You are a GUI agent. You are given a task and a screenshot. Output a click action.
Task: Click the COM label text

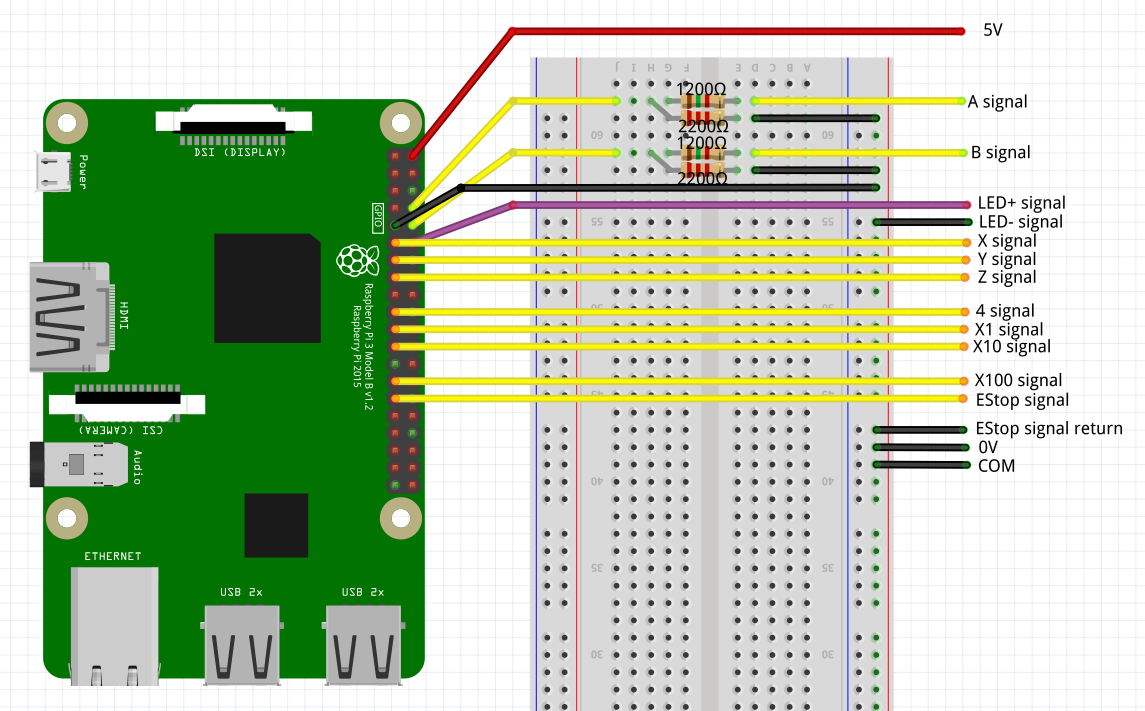point(994,466)
